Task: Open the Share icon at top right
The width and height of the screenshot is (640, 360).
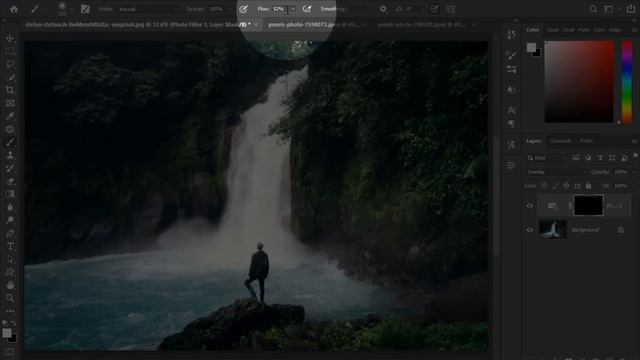Action: pyautogui.click(x=631, y=9)
